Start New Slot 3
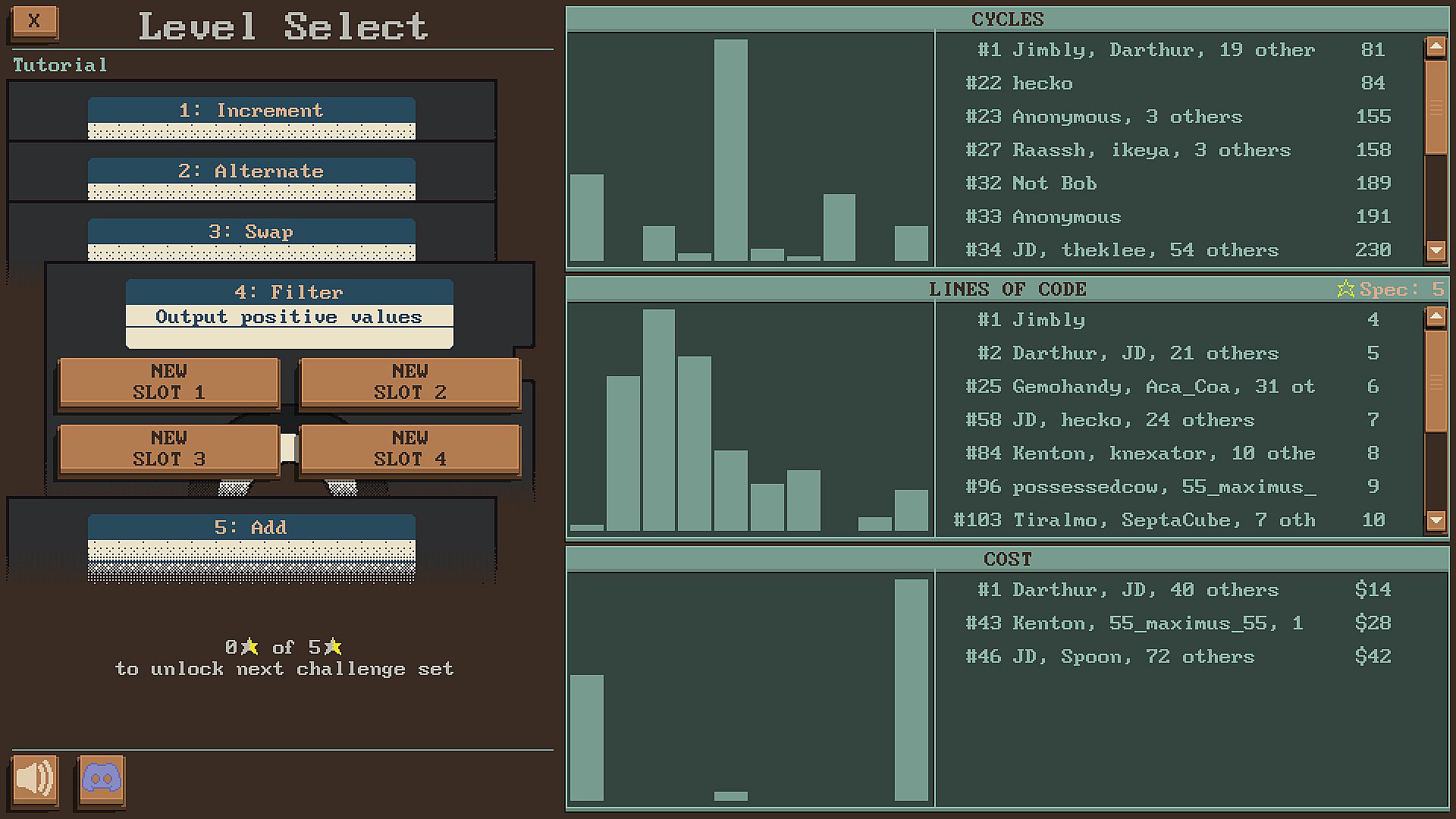 [x=168, y=449]
